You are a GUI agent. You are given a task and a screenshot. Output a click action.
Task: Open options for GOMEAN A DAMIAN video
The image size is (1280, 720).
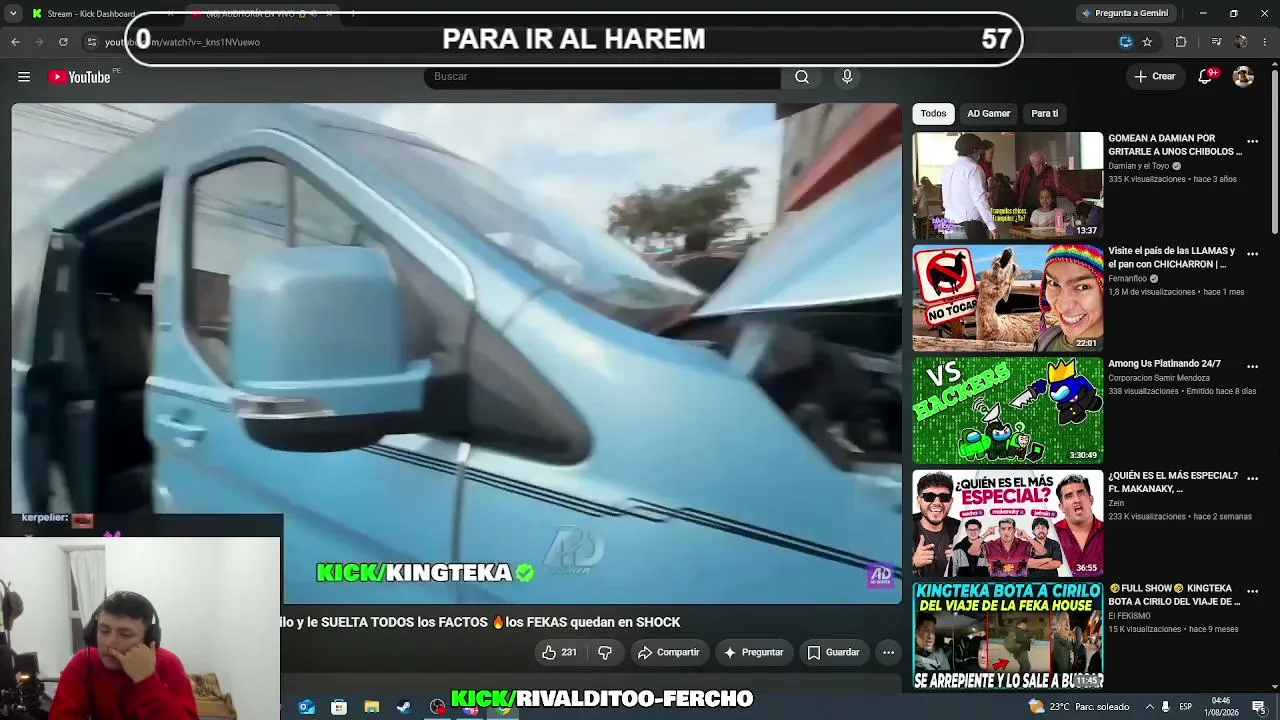coord(1252,141)
